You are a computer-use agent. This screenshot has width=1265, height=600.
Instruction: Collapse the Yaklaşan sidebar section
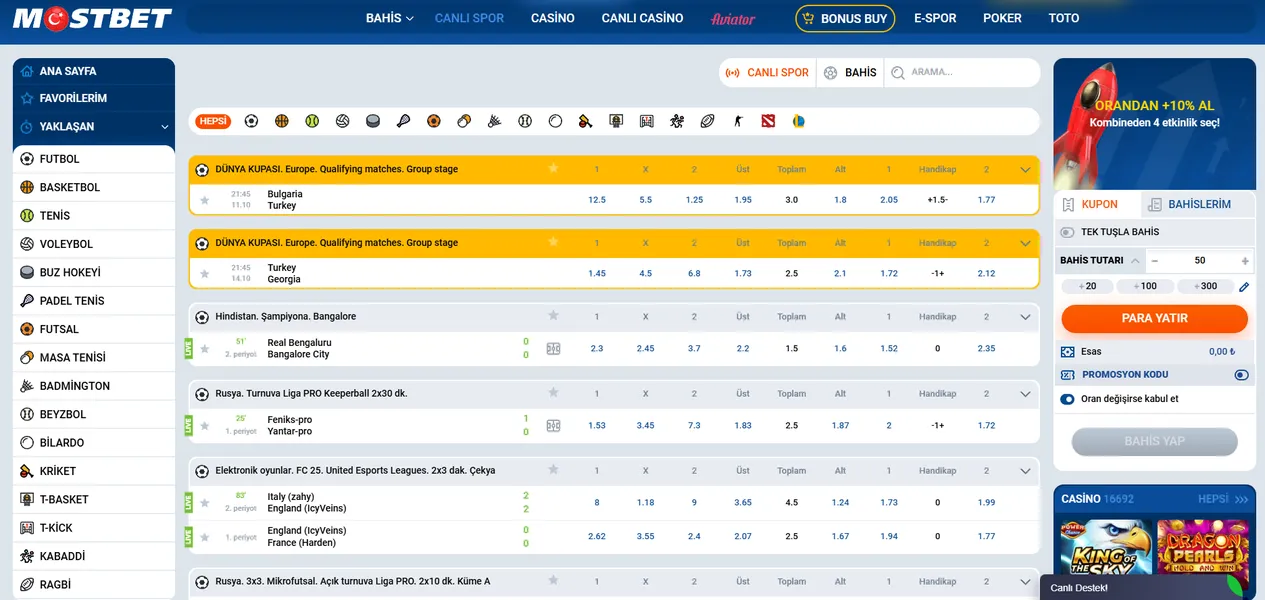pos(165,127)
